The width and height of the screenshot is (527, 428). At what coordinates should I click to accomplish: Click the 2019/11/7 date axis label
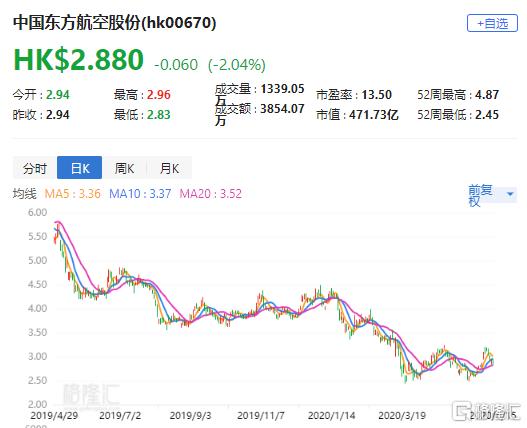[261, 416]
